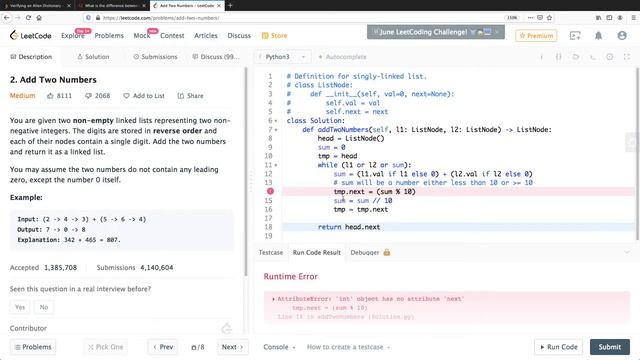640x360 pixels.
Task: Toggle fullscreen editor icon
Action: pos(627,57)
